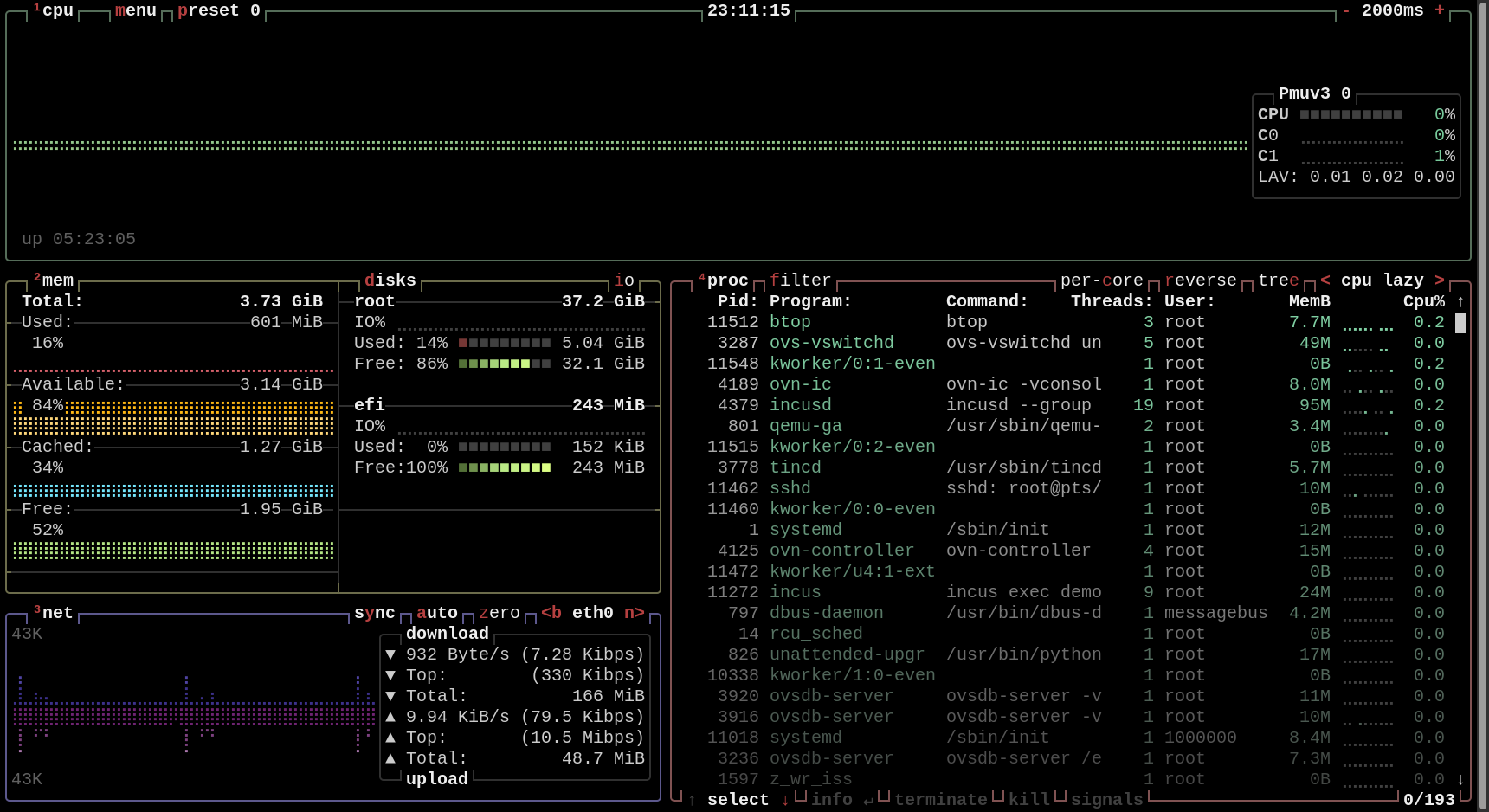Switch to previous network interface with <b

click(x=551, y=613)
